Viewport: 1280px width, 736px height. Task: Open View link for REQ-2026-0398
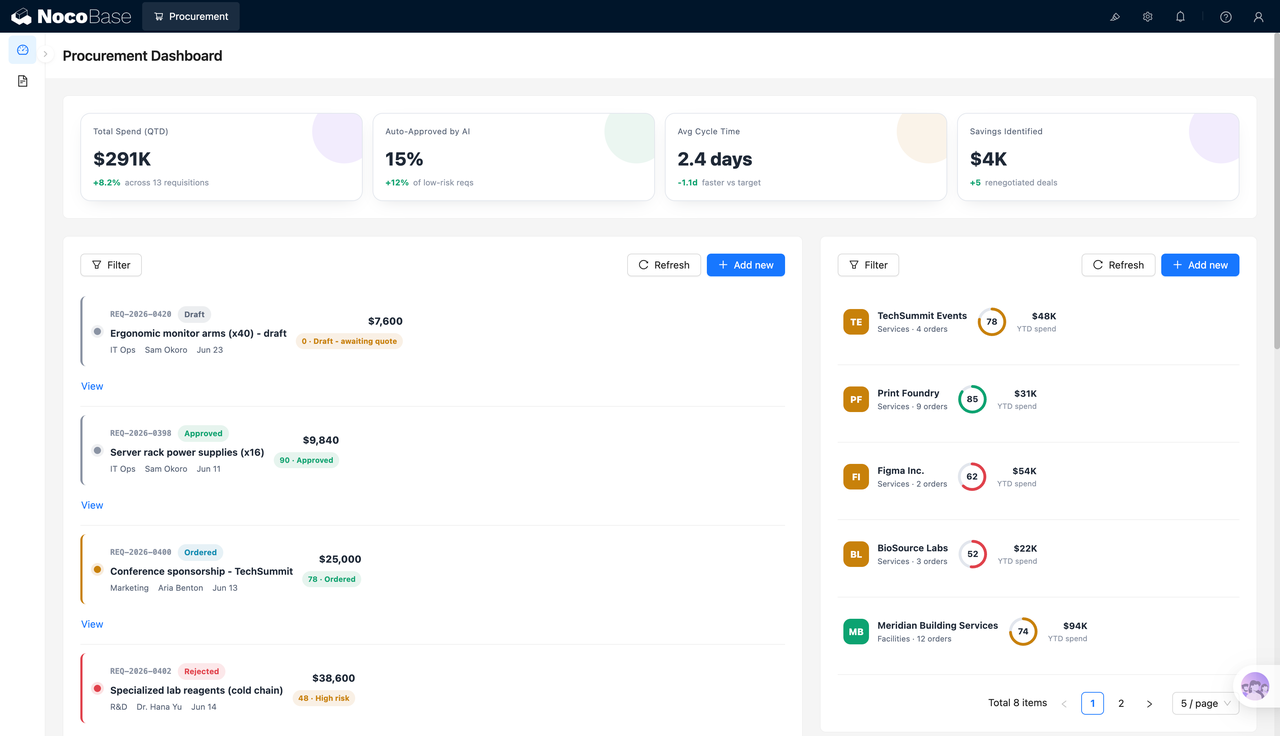92,505
